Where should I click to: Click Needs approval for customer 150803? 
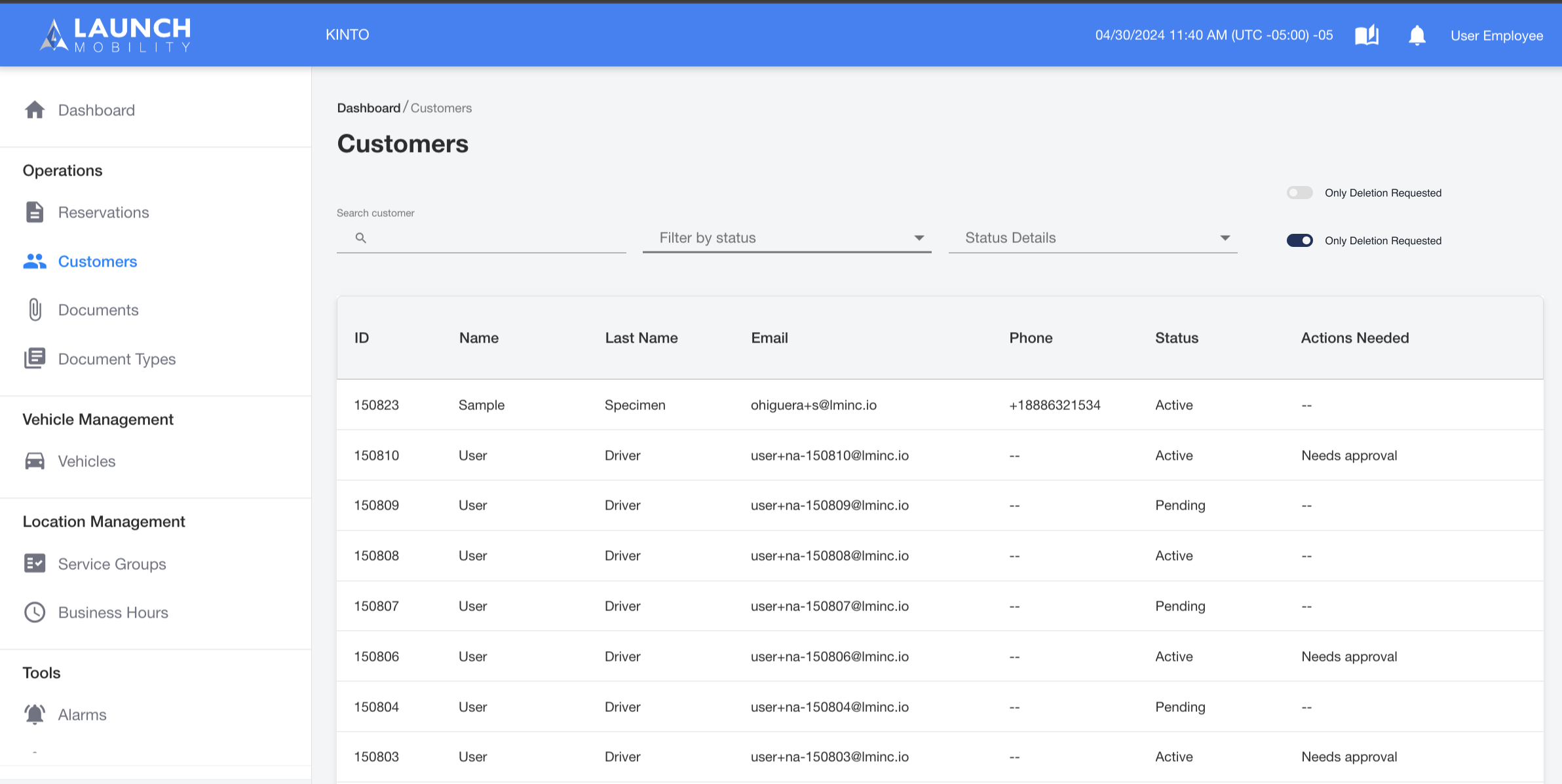[1349, 756]
